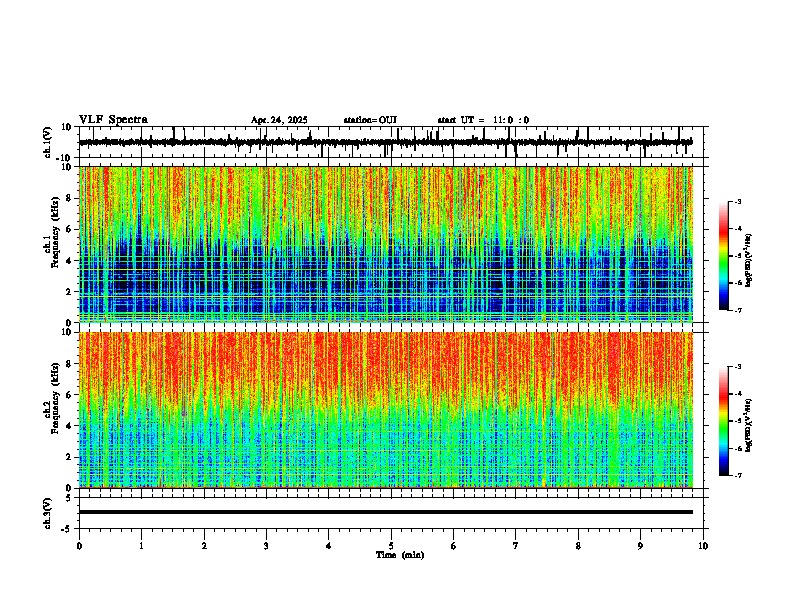Click the 'Time (min)' axis label
Viewport: 792px width, 612px height.
400,555
